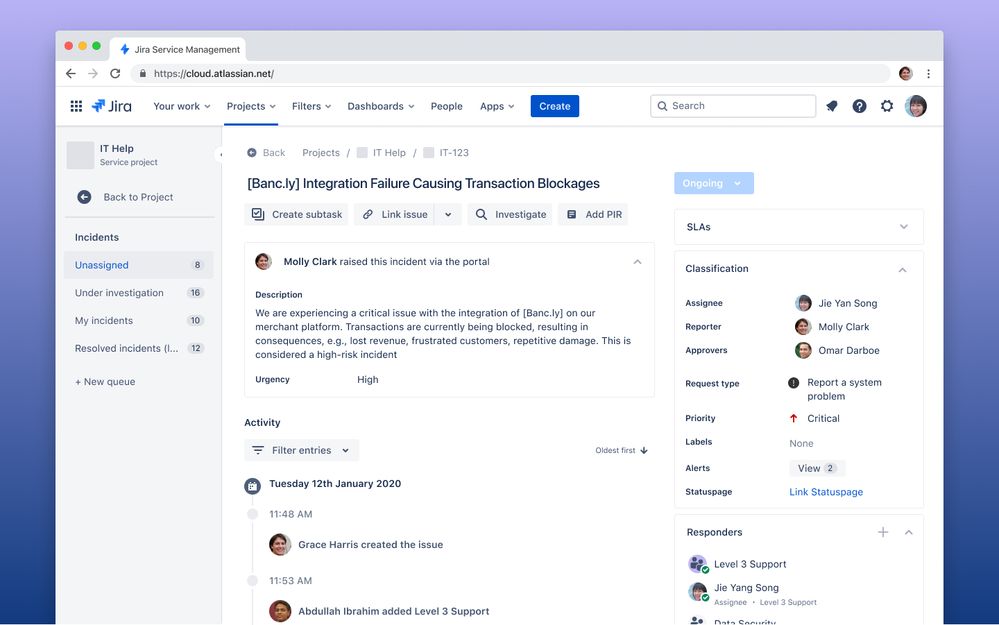Viewport: 999px width, 625px height.
Task: Open the Projects dropdown menu
Action: click(x=251, y=106)
